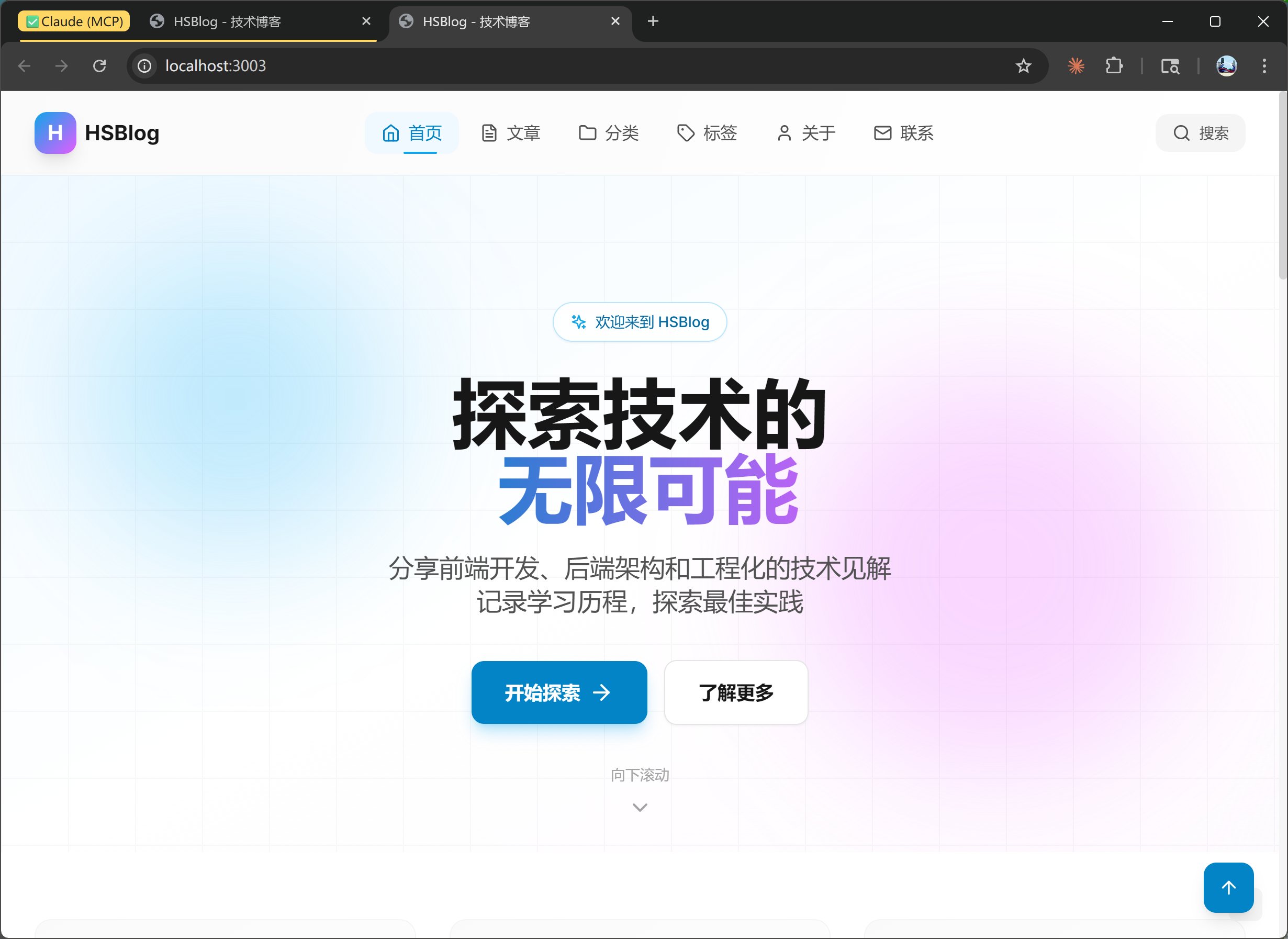Switch to the first HSBlog browser tab
Viewport: 1288px width, 939px height.
point(227,21)
